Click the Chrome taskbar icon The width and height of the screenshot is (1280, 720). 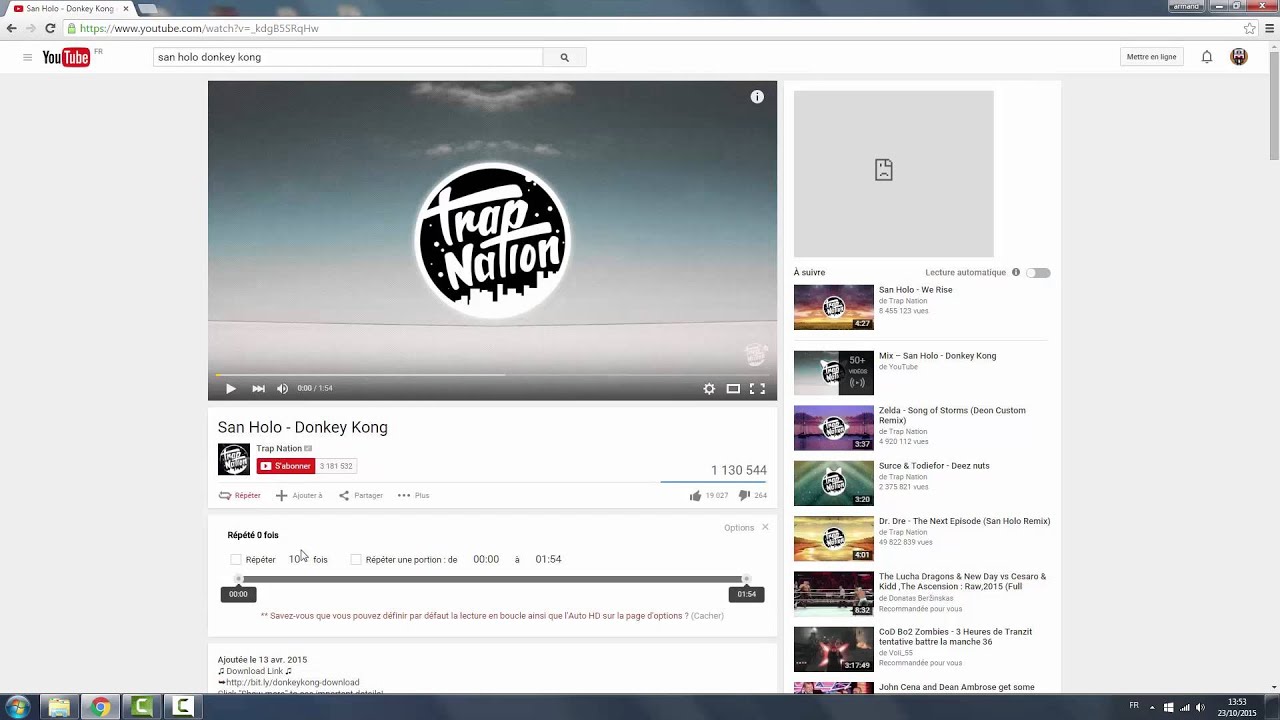[100, 708]
